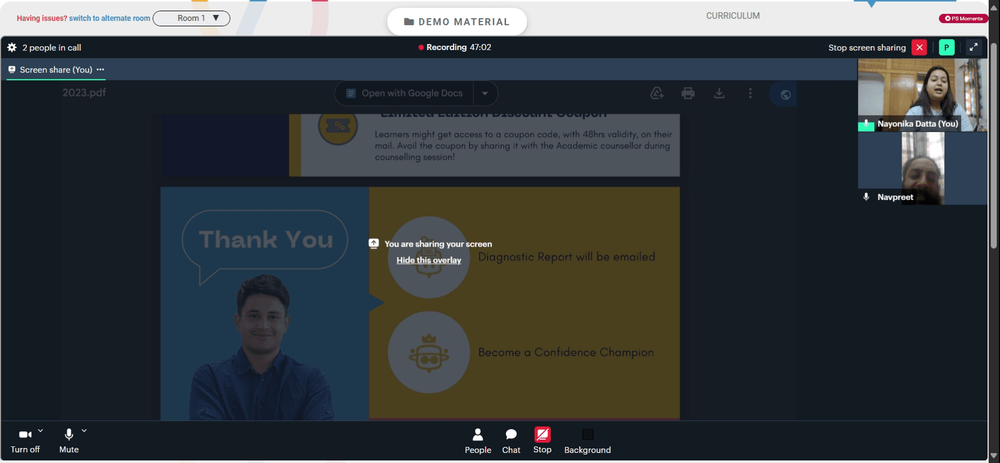Open Room 1 dropdown selector
The width and height of the screenshot is (1000, 463).
191,18
